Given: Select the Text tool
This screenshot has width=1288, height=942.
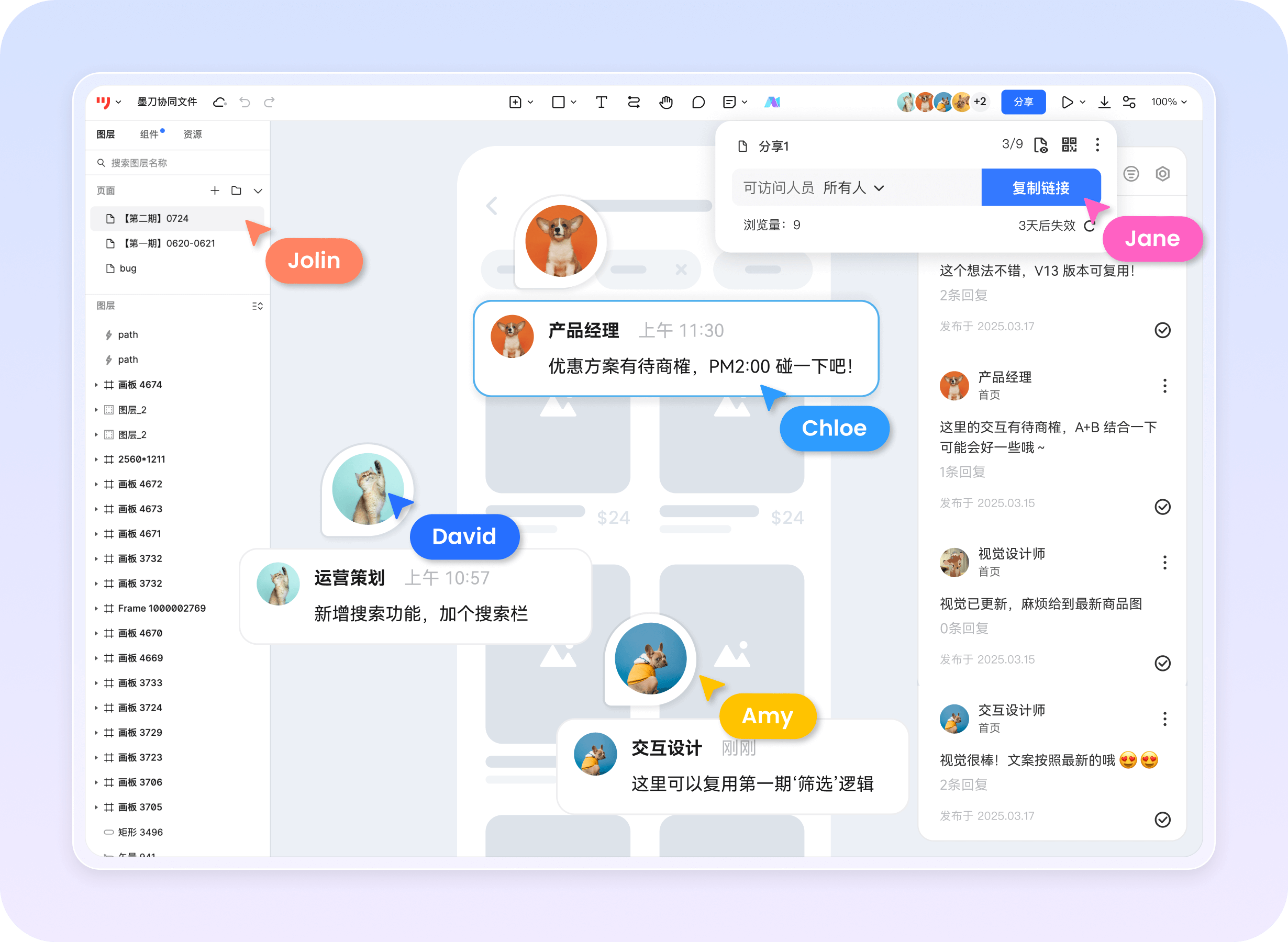Looking at the screenshot, I should [x=601, y=102].
